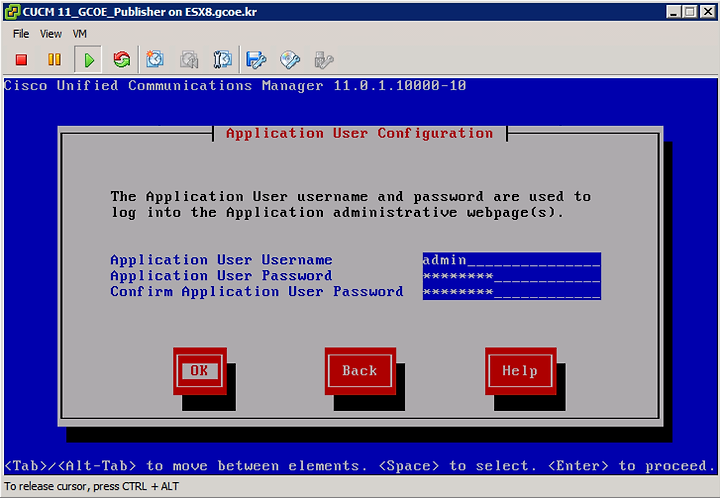Minimize the CUCM console window

673,12
